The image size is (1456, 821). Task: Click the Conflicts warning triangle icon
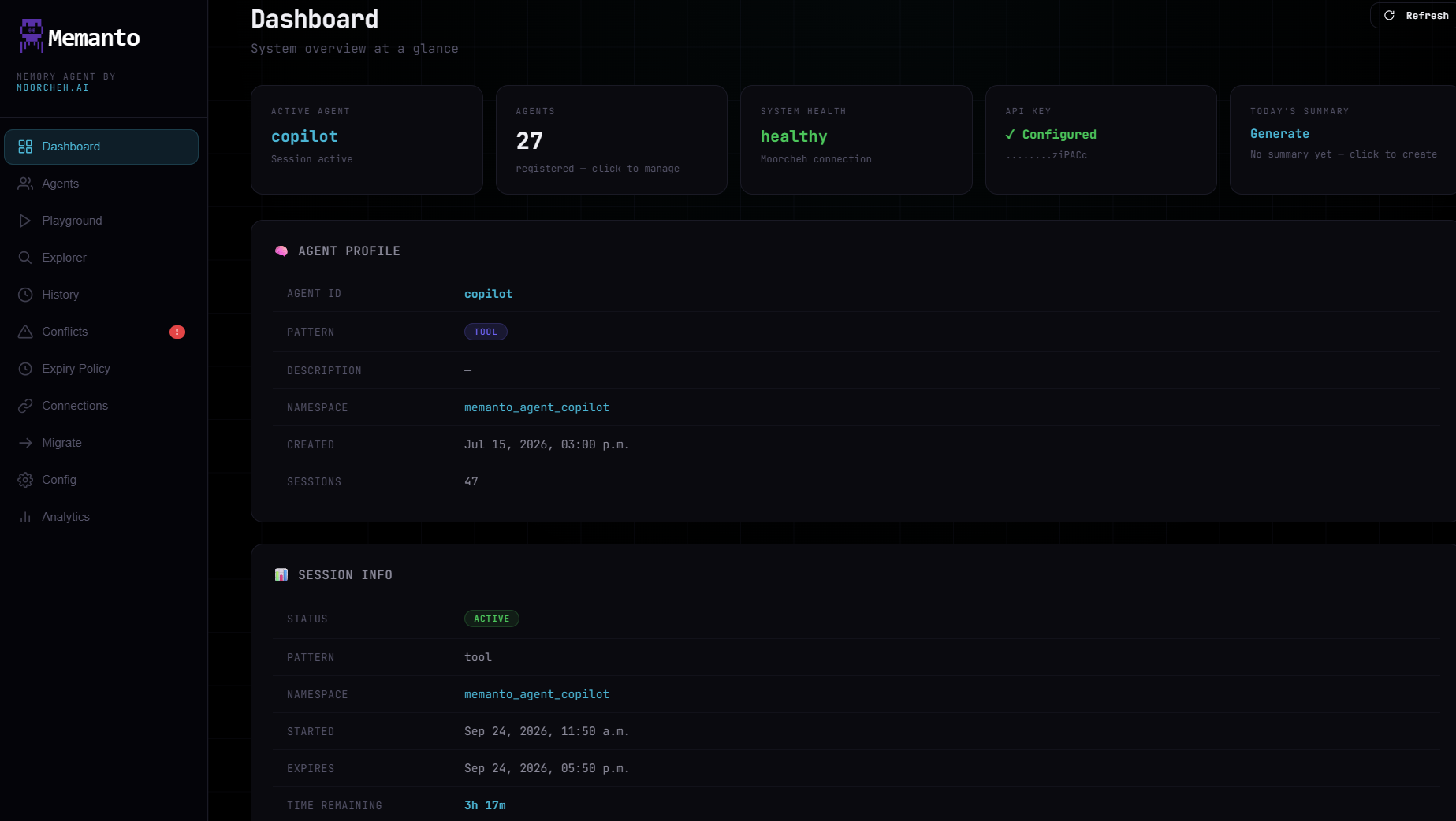25,332
